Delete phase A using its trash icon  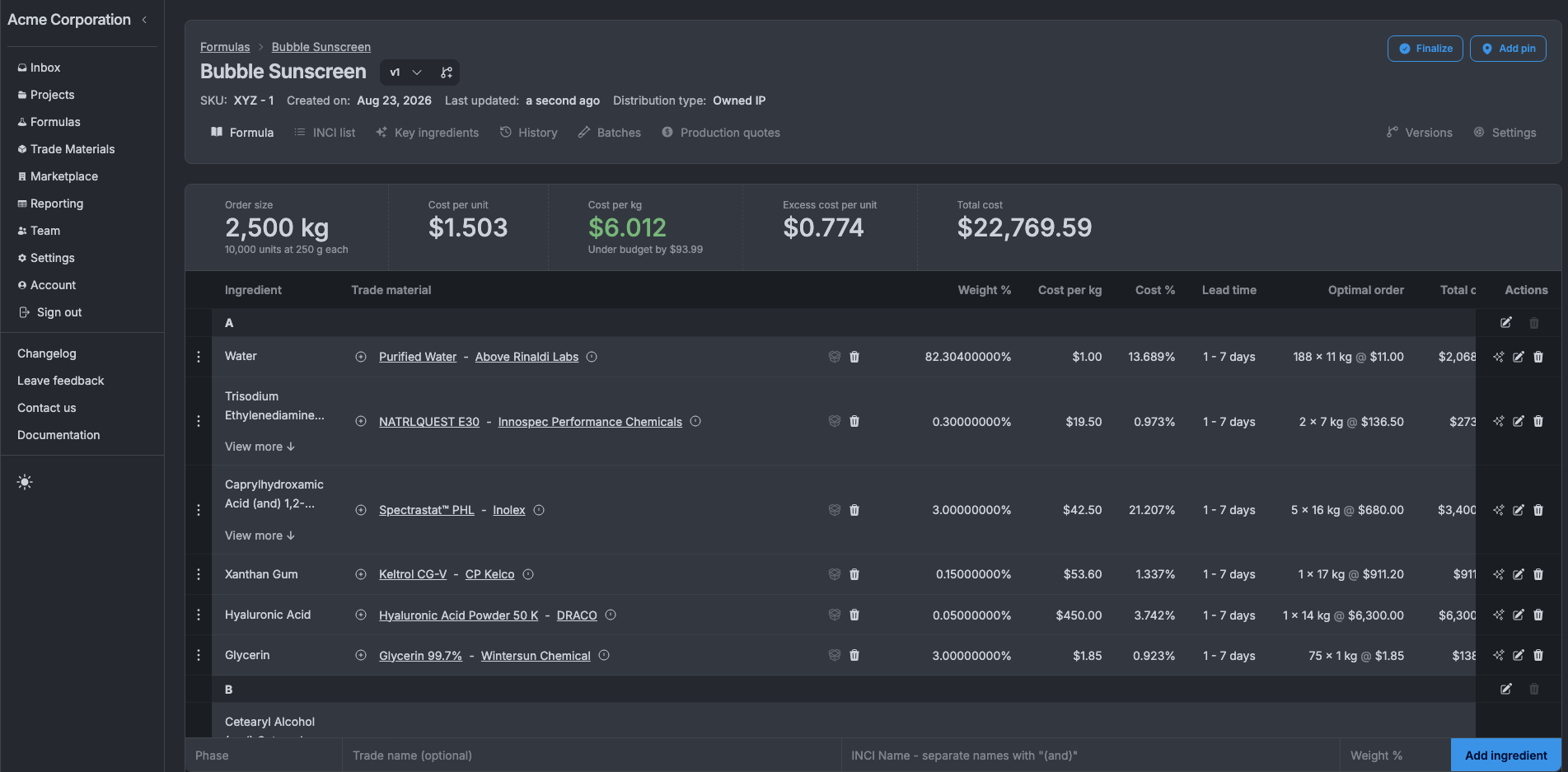click(1534, 323)
